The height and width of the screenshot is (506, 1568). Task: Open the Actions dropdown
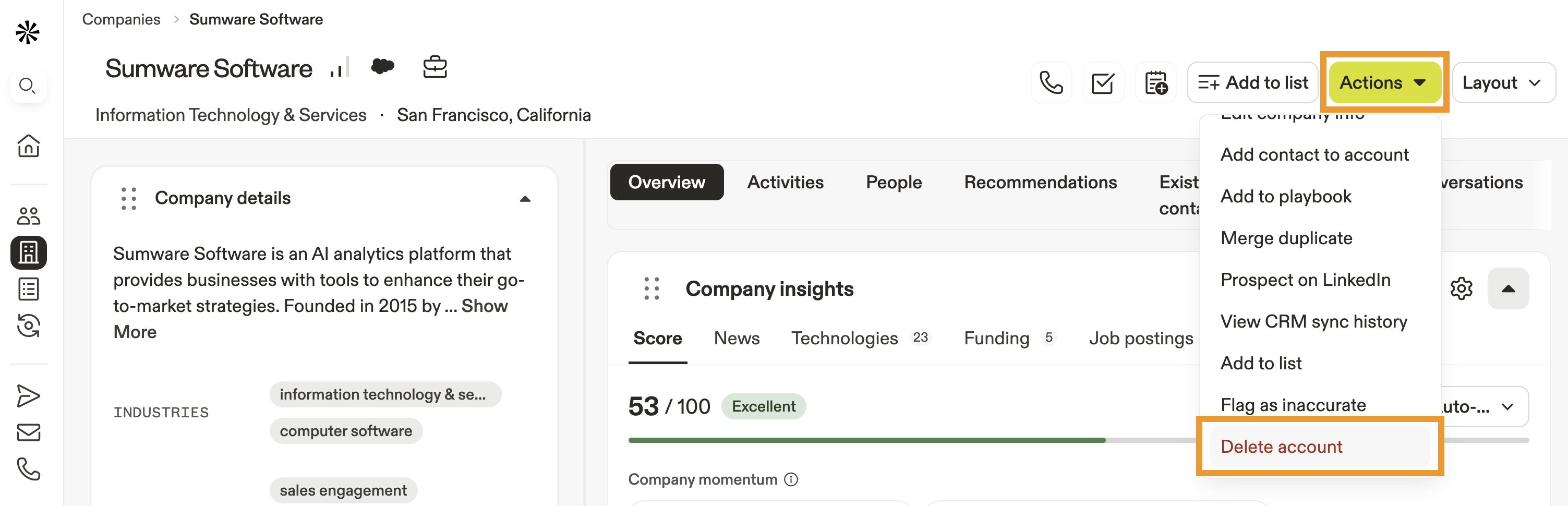click(x=1383, y=83)
